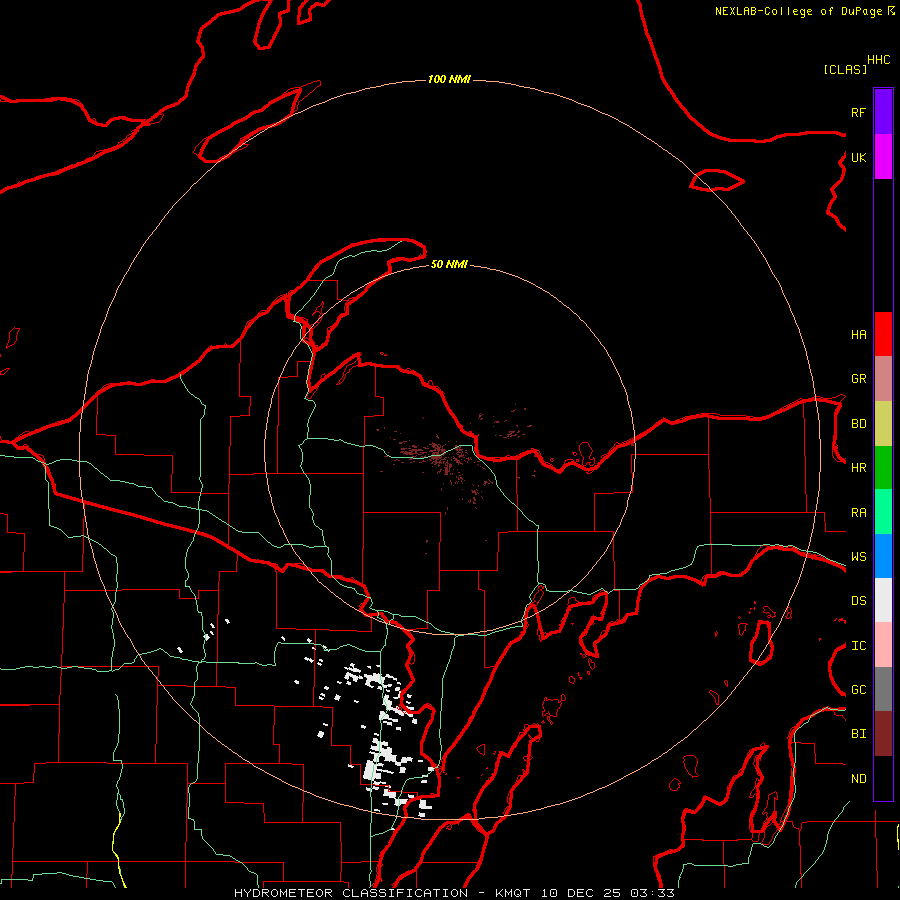Click the GR legend label
Screen dimensions: 900x900
858,379
